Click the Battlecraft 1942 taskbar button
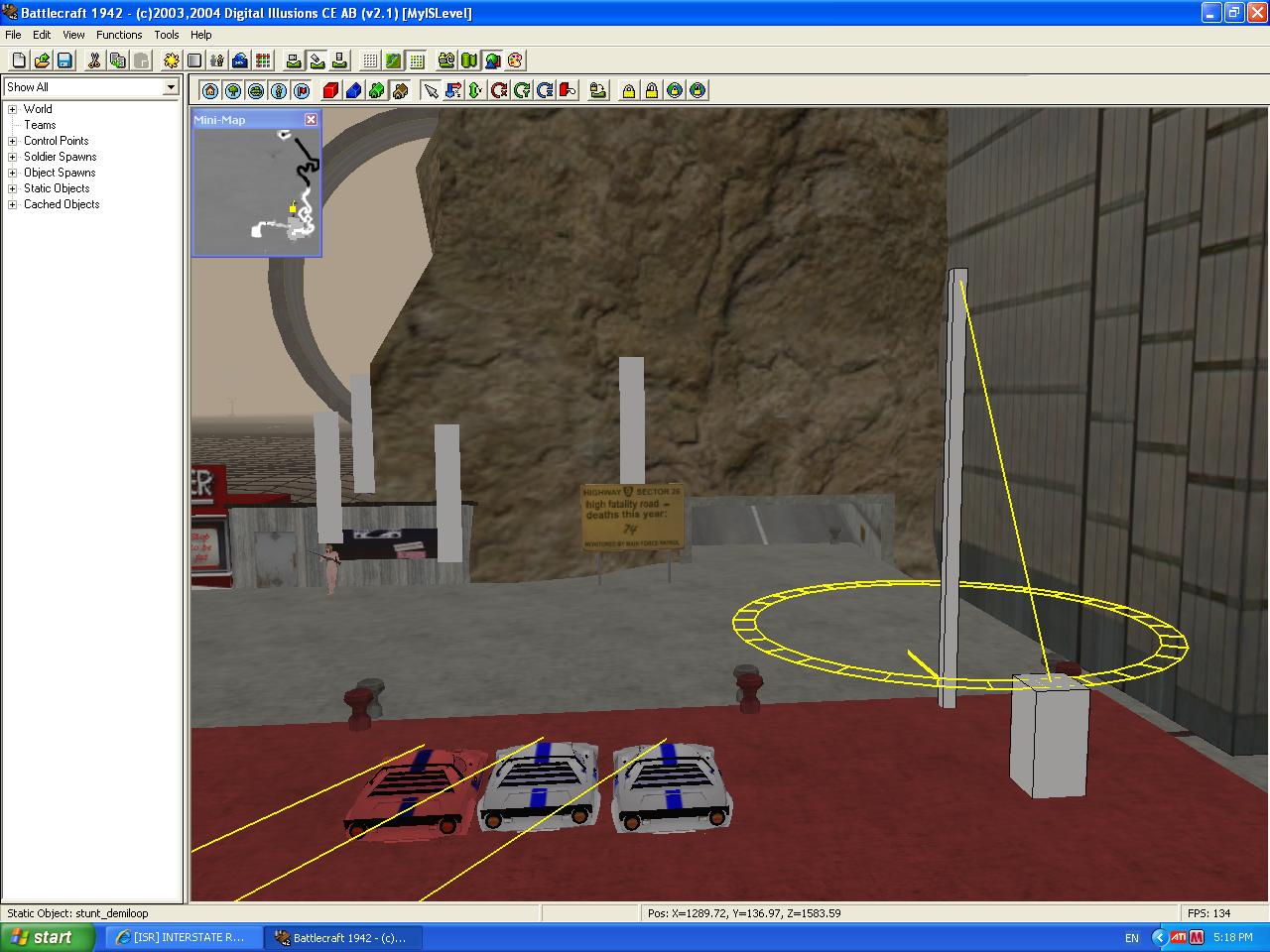This screenshot has width=1270, height=952. (x=343, y=937)
